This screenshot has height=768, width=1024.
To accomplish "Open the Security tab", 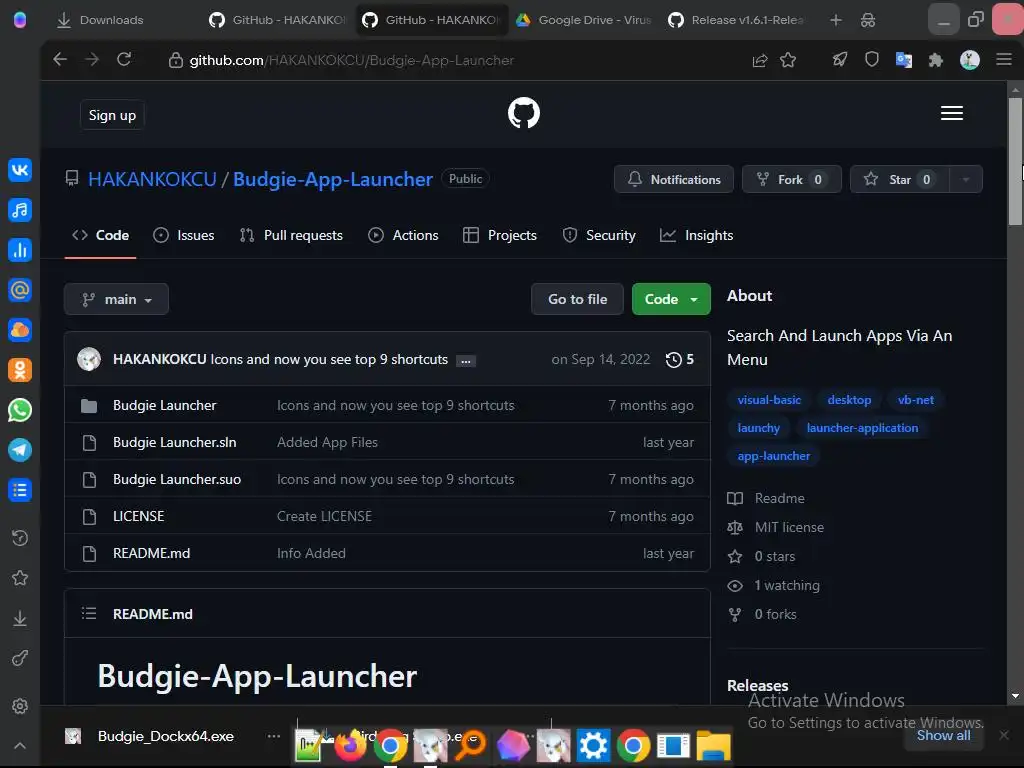I will coord(599,235).
